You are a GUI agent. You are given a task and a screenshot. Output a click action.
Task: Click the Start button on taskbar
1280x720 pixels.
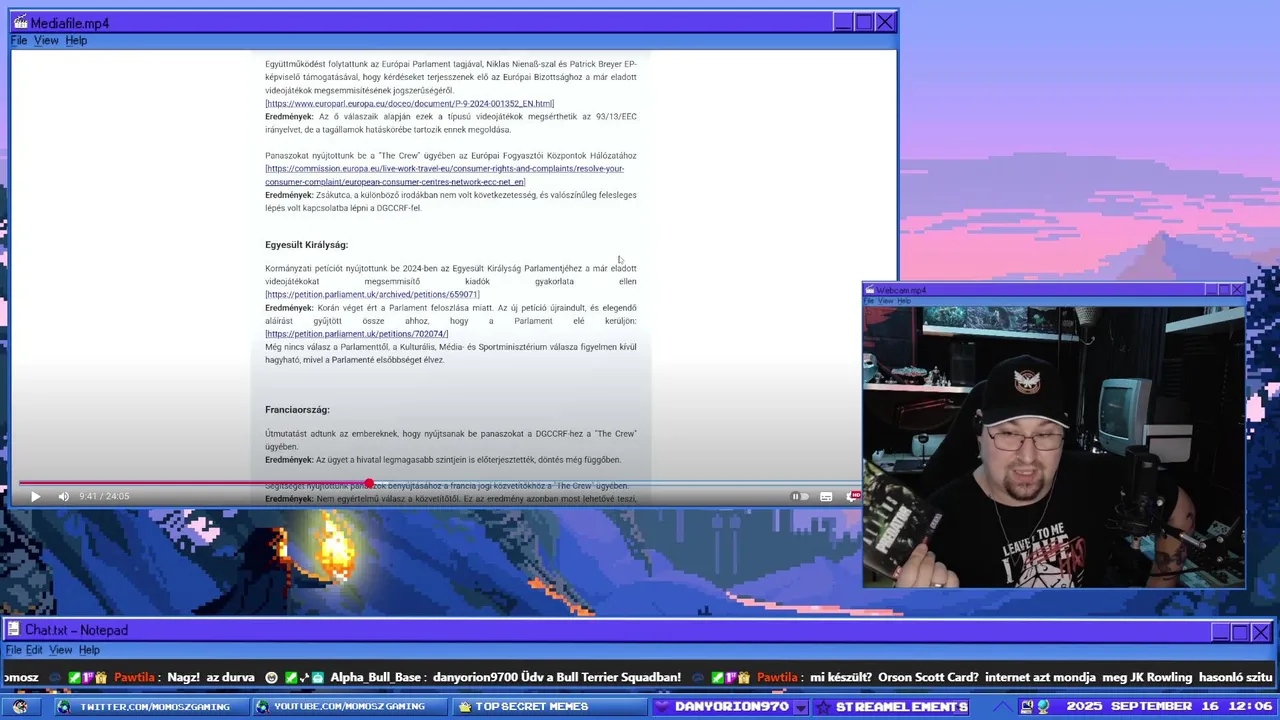20,707
